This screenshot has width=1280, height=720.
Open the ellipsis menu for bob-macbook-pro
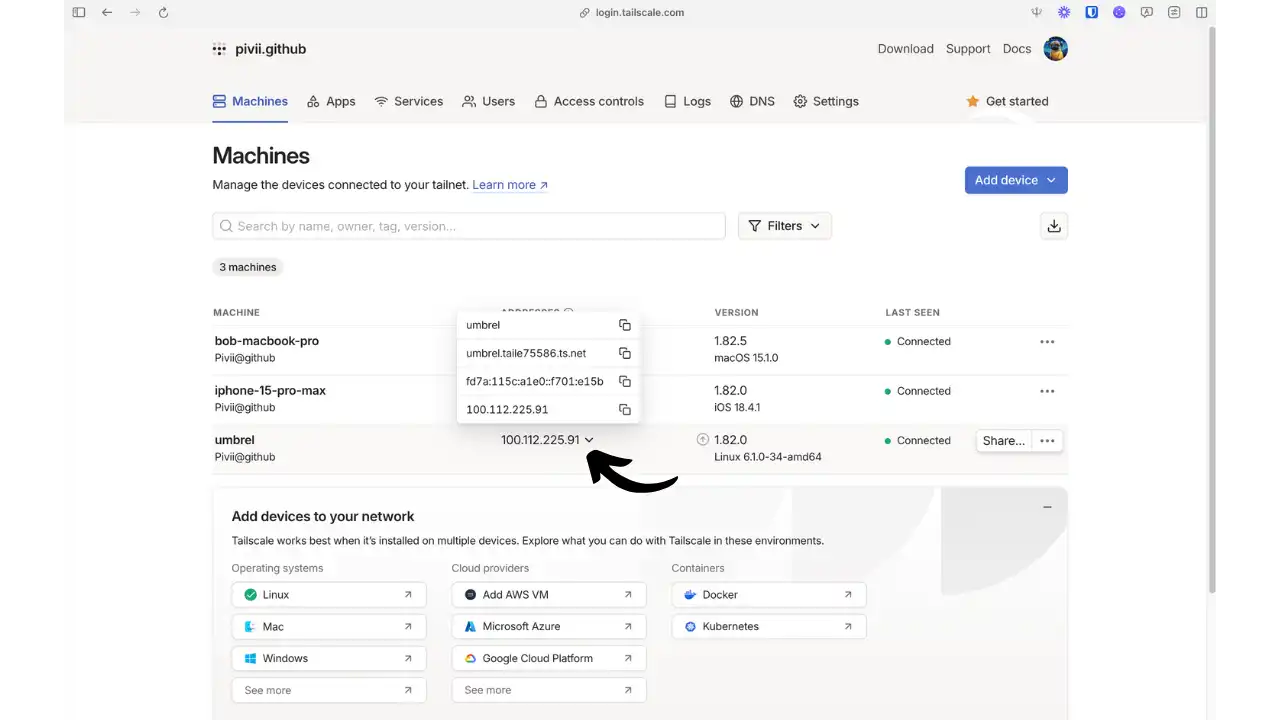1047,341
